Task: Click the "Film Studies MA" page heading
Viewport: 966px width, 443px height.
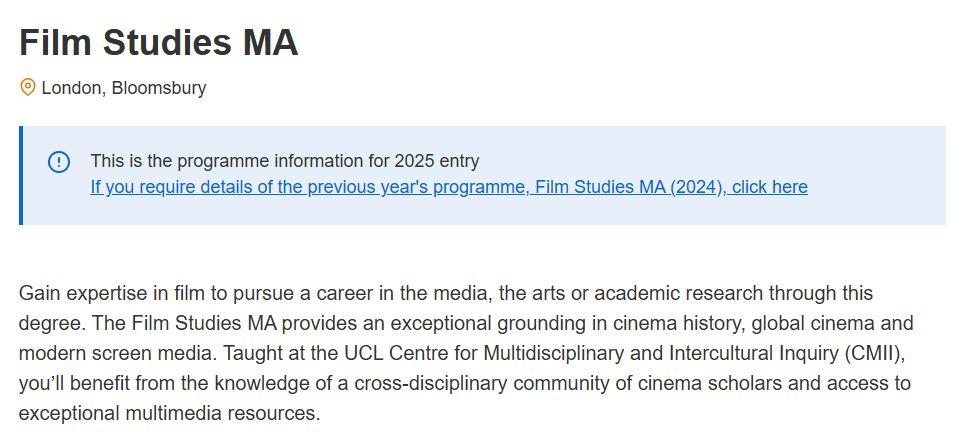Action: click(x=158, y=42)
